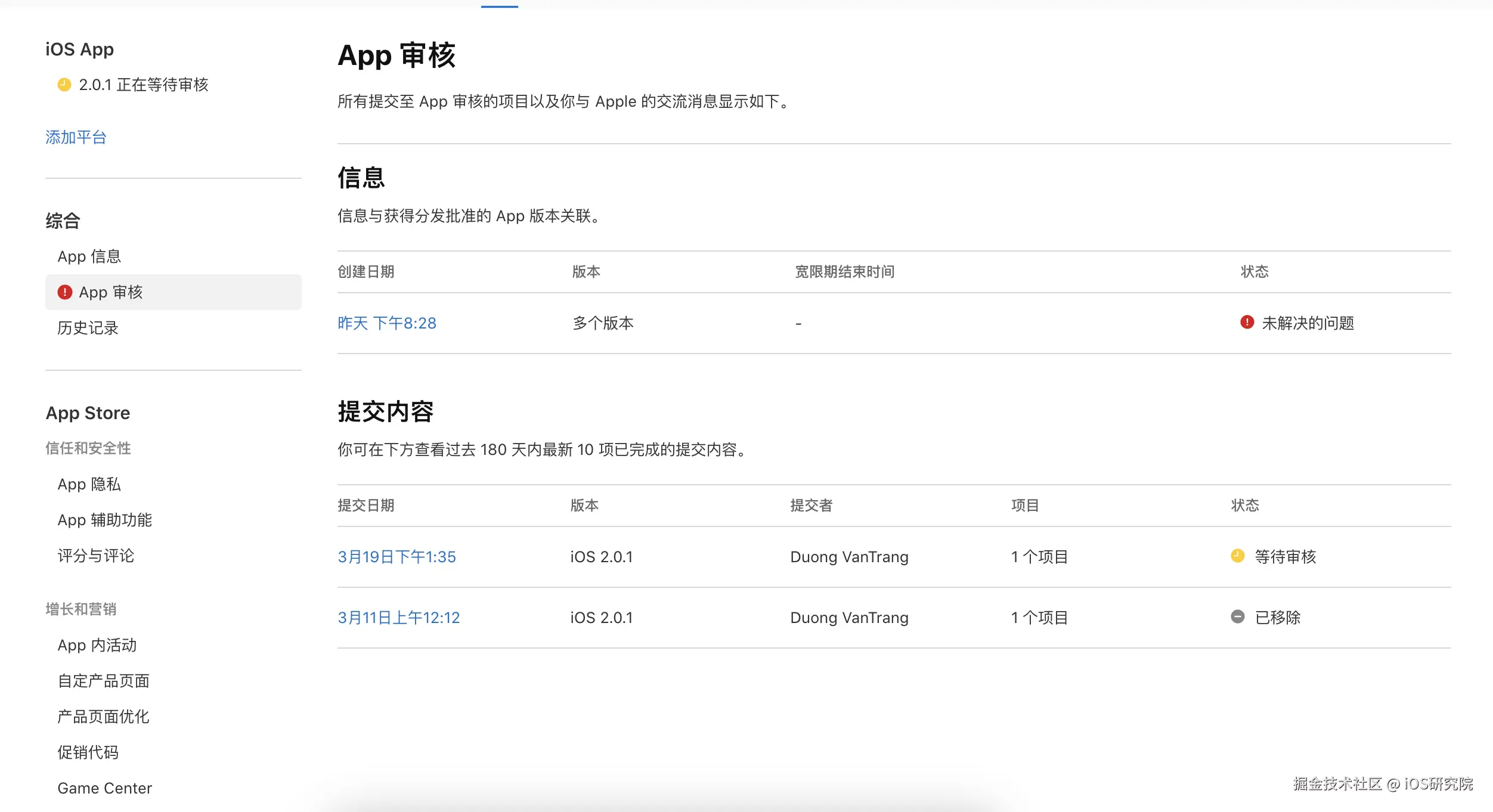Open App 隐私 sidebar page
1493x812 pixels.
click(89, 484)
